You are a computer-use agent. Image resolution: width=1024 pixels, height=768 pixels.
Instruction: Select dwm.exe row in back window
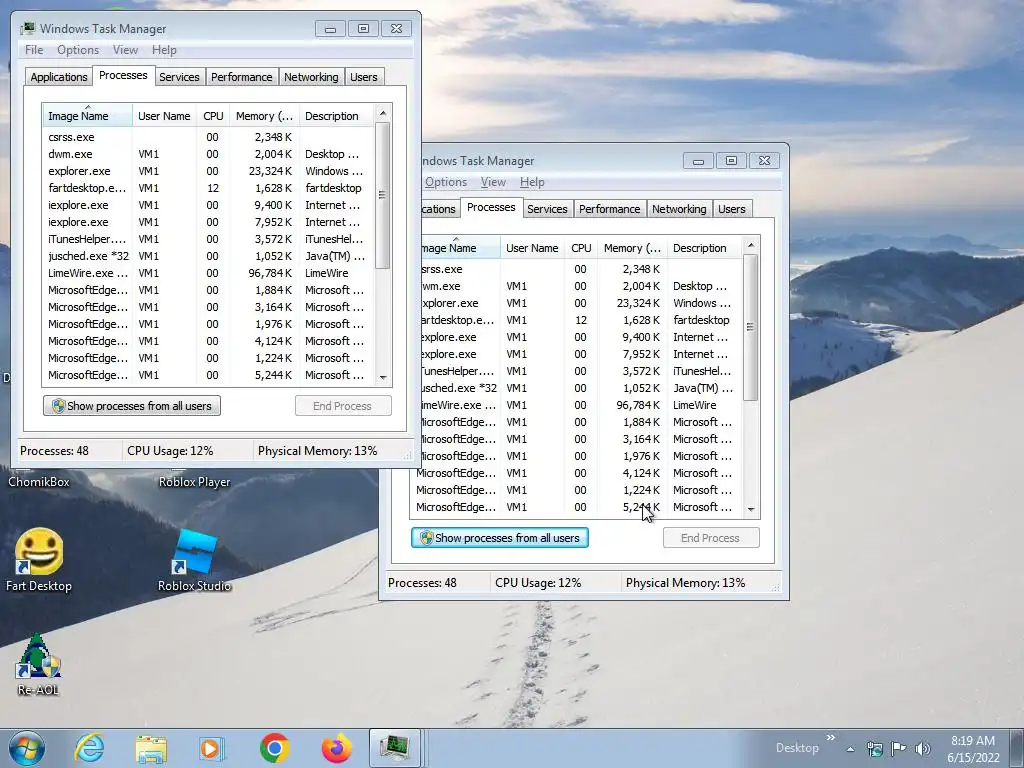click(x=208, y=154)
